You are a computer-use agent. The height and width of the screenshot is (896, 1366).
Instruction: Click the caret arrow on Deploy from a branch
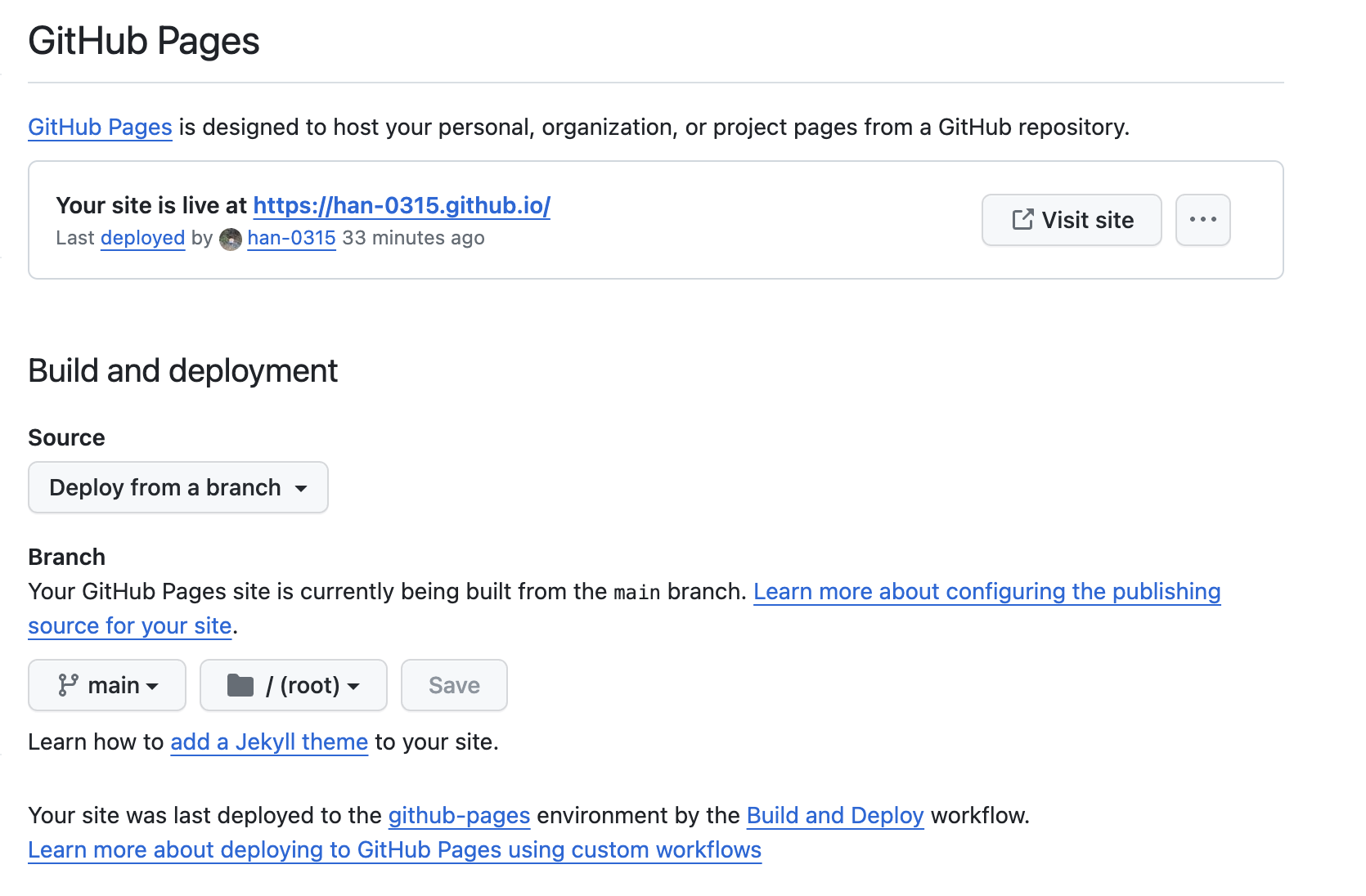click(x=301, y=489)
